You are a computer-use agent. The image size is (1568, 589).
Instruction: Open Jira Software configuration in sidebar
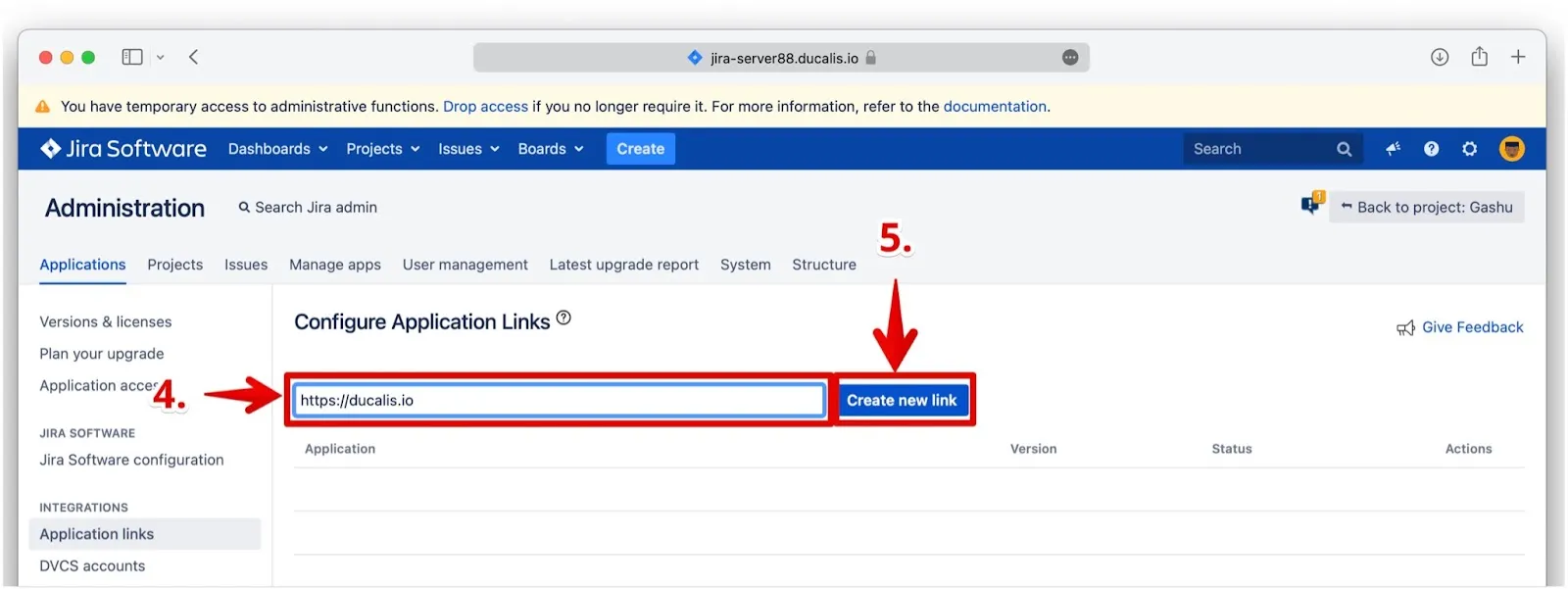click(131, 460)
